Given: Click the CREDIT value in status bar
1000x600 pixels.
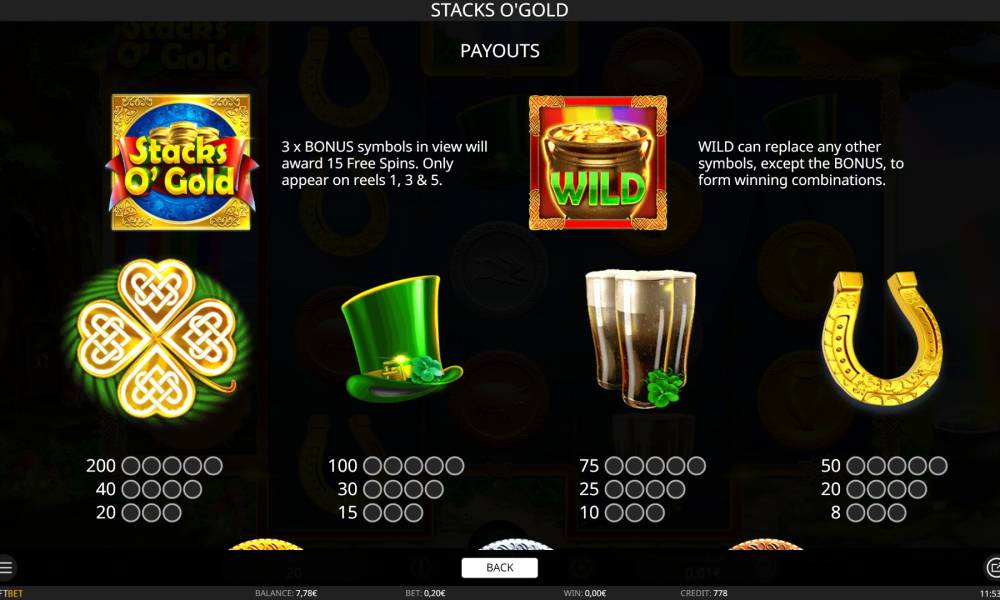Looking at the screenshot, I should tap(704, 593).
